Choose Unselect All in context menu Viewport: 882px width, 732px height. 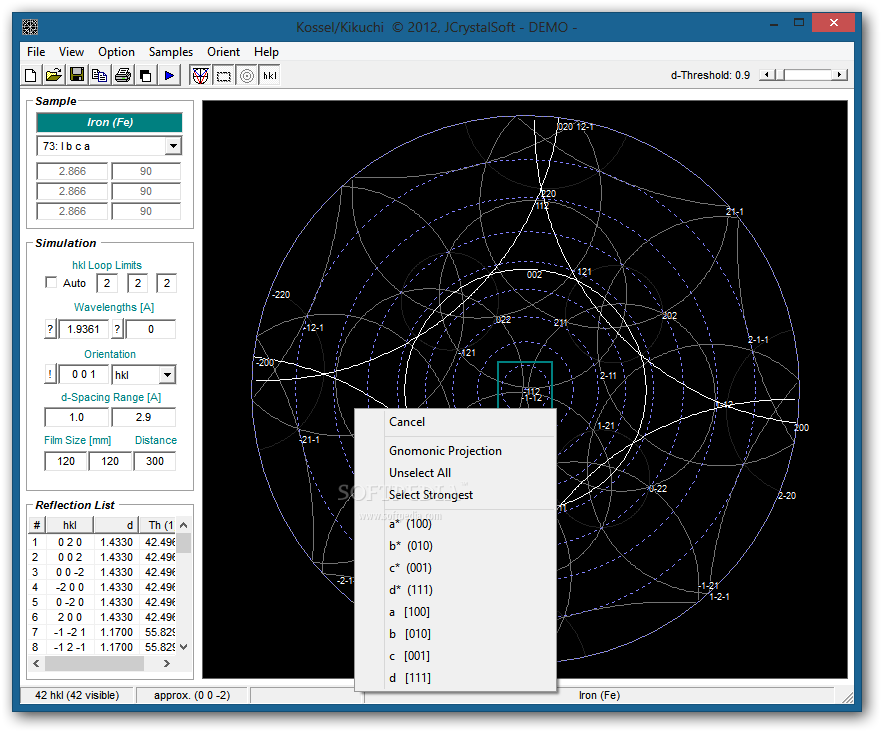(x=456, y=473)
